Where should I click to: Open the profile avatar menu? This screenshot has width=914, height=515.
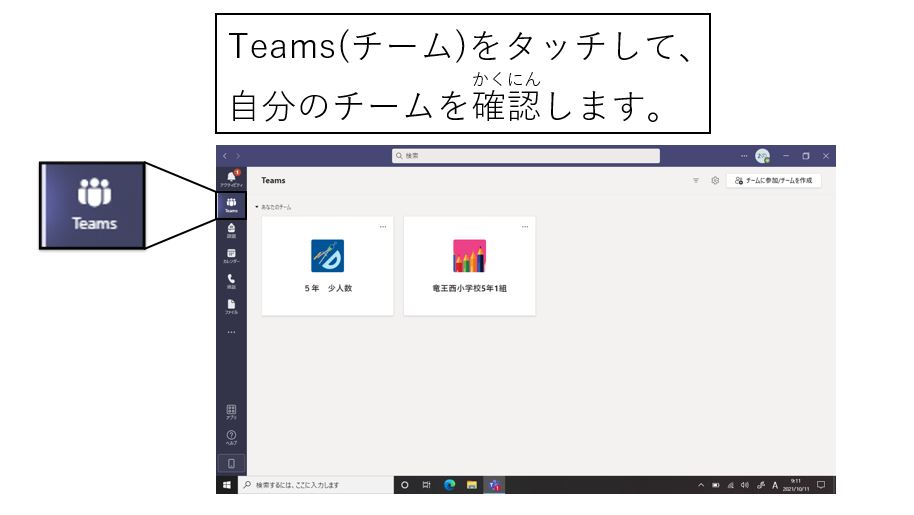[x=762, y=156]
